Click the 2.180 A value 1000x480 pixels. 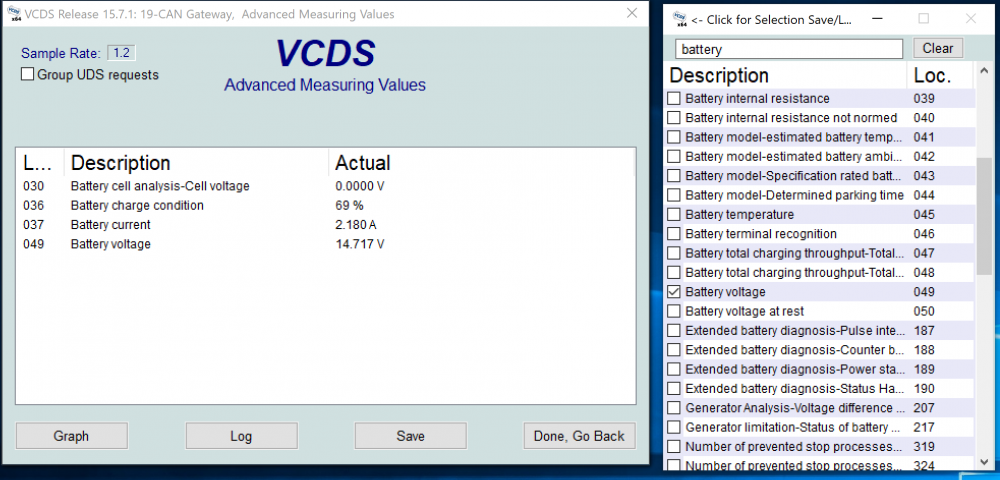[356, 224]
